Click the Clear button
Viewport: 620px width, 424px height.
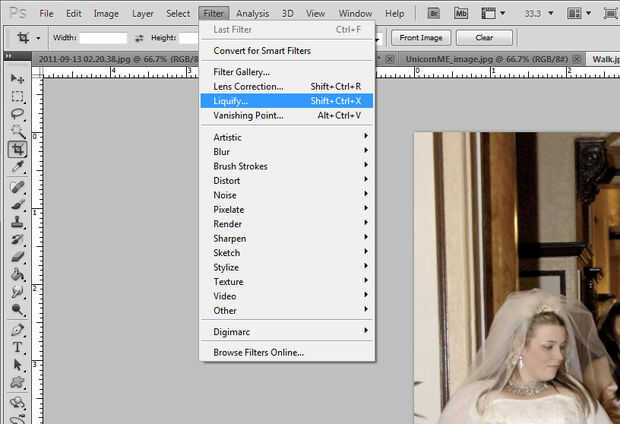click(484, 38)
